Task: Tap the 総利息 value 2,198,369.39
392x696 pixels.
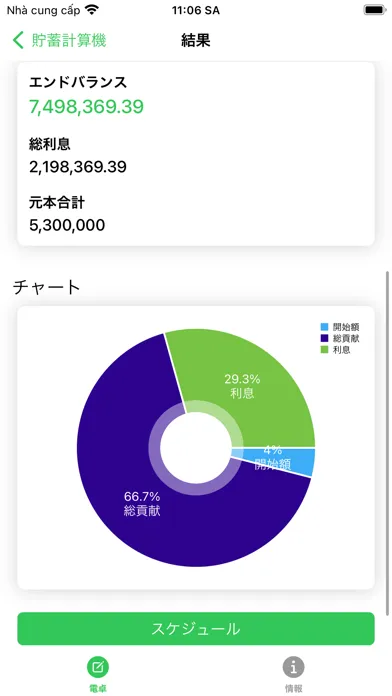Action: [78, 167]
